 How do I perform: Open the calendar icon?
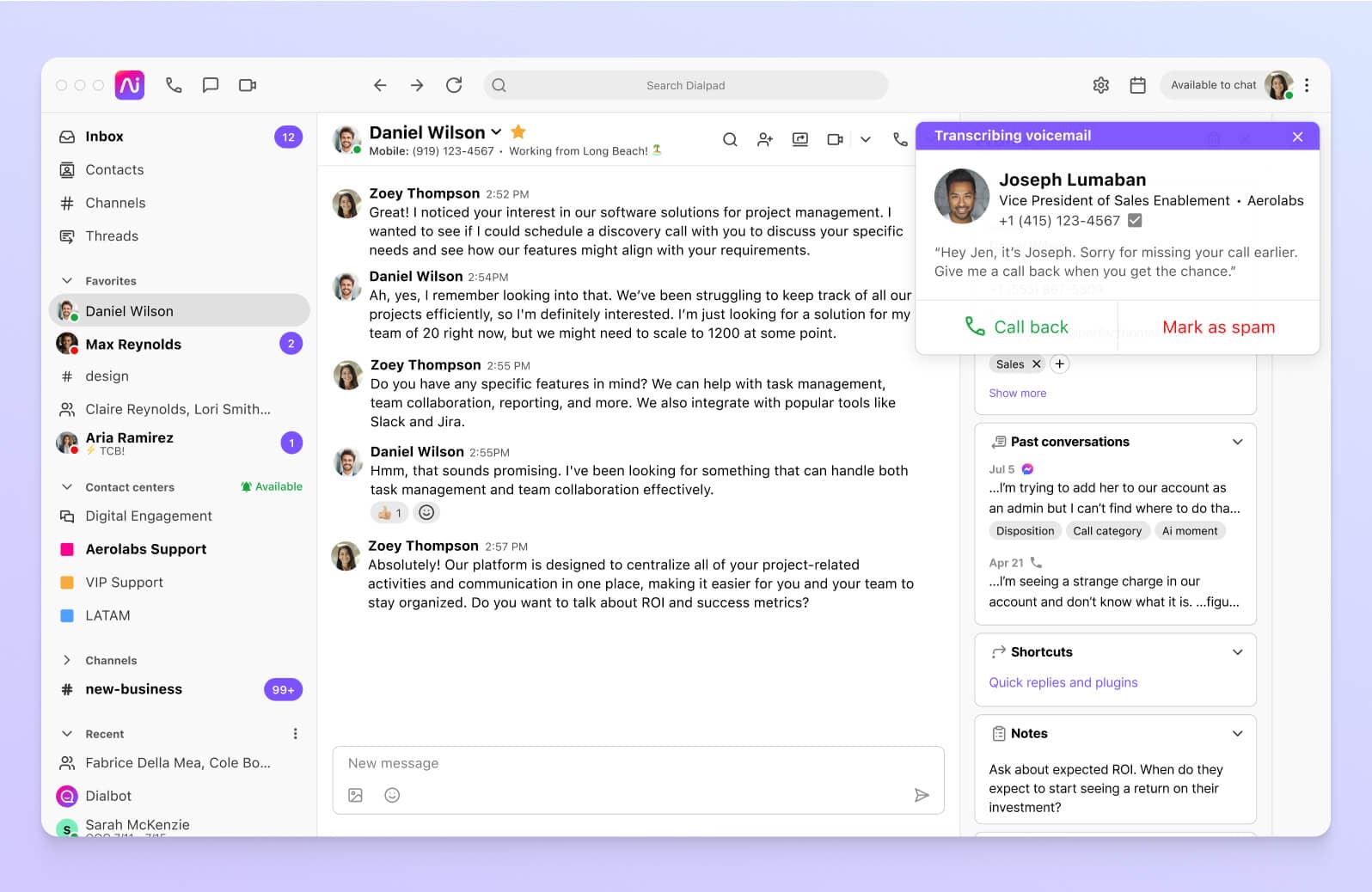pyautogui.click(x=1137, y=85)
